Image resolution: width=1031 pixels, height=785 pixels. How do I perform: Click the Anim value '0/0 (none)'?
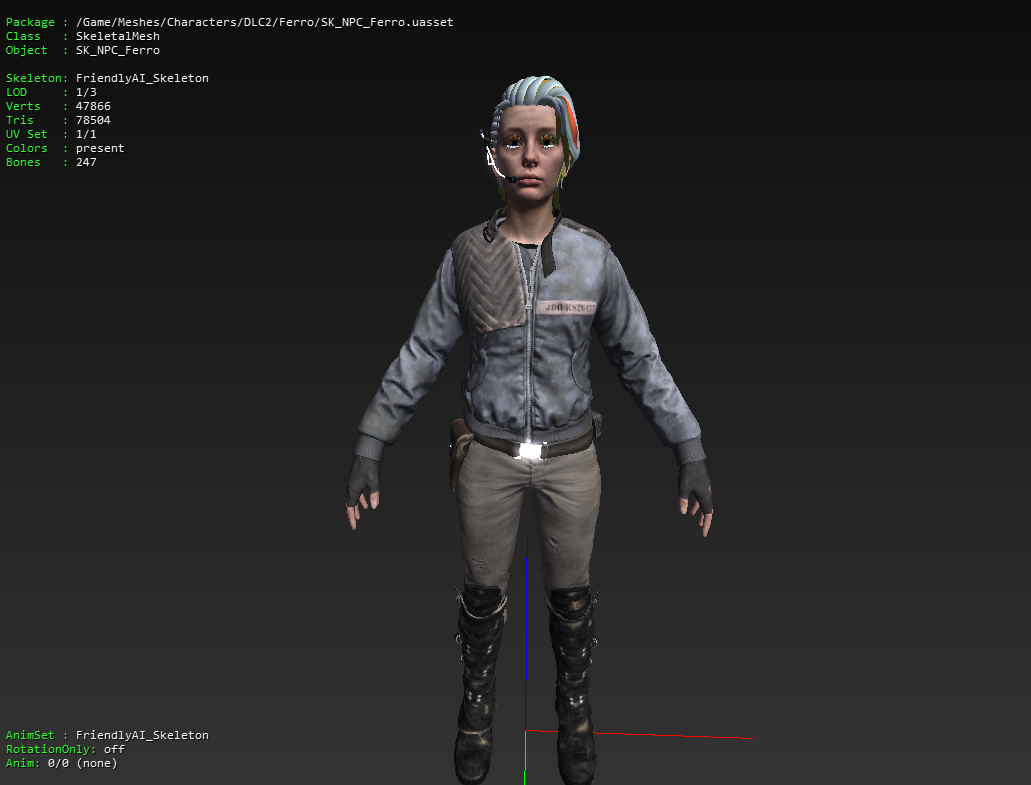pos(83,763)
